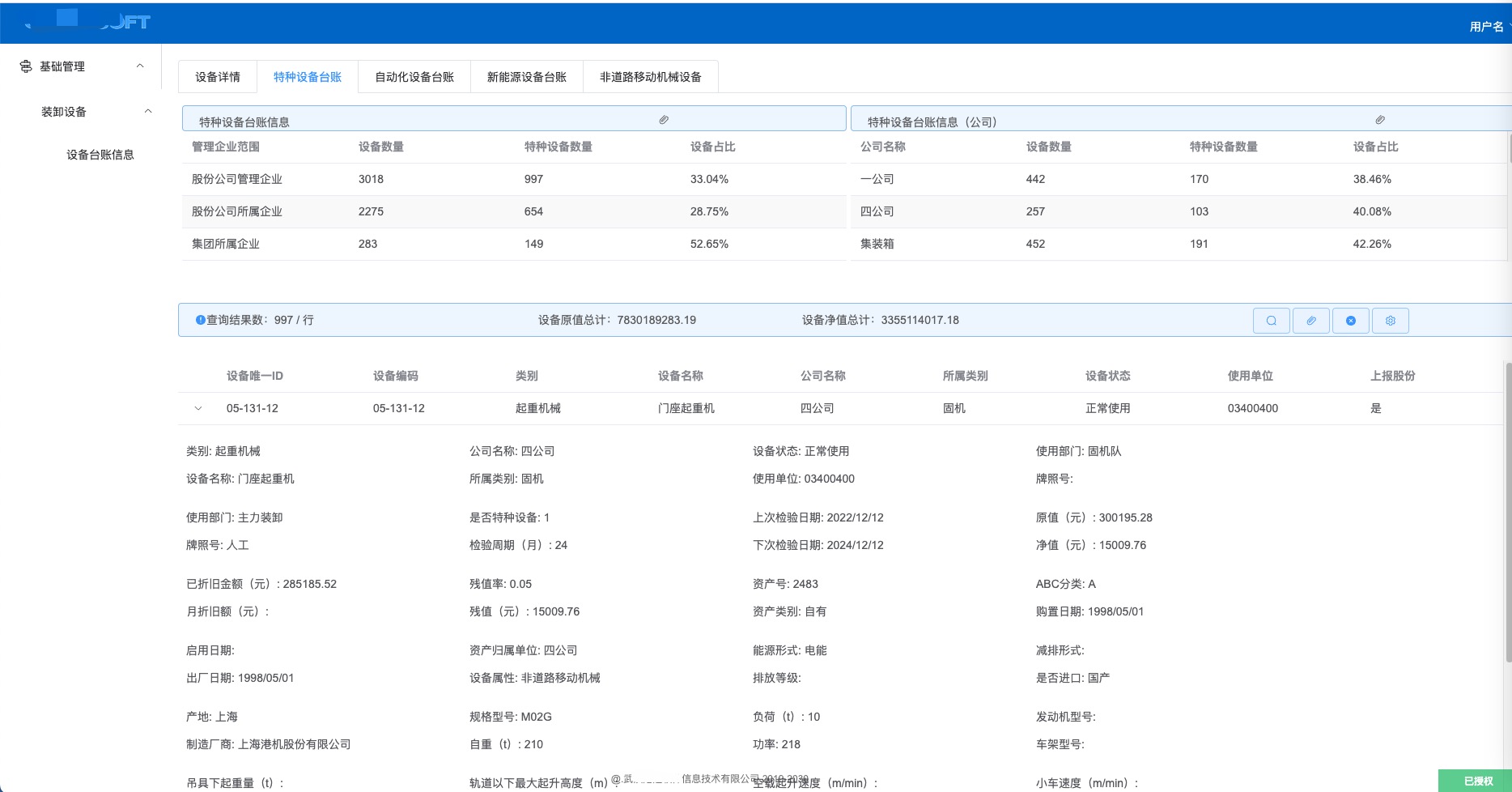
Task: Collapse the expanded row 05-131-12 chevron
Action: pyautogui.click(x=198, y=408)
